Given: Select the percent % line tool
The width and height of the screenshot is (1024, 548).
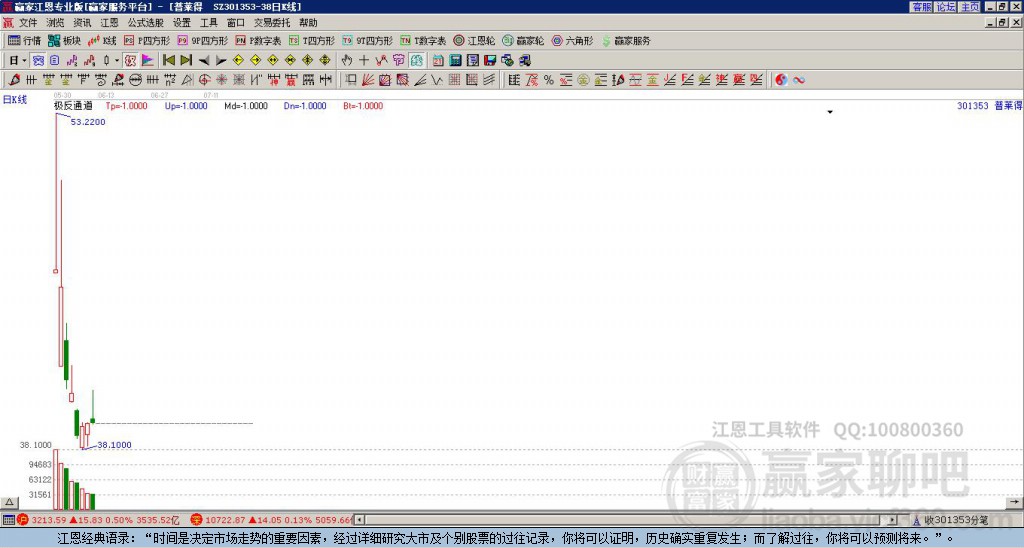Looking at the screenshot, I should [x=549, y=80].
